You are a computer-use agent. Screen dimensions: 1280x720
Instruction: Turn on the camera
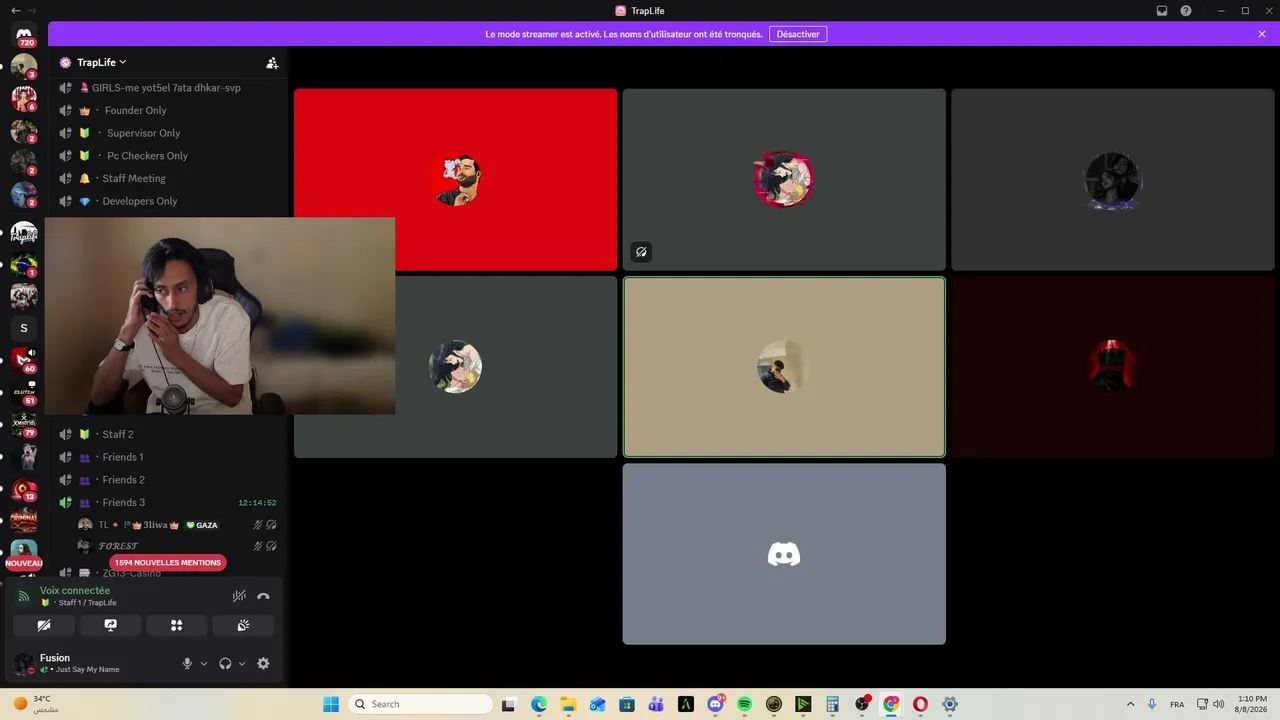point(44,625)
